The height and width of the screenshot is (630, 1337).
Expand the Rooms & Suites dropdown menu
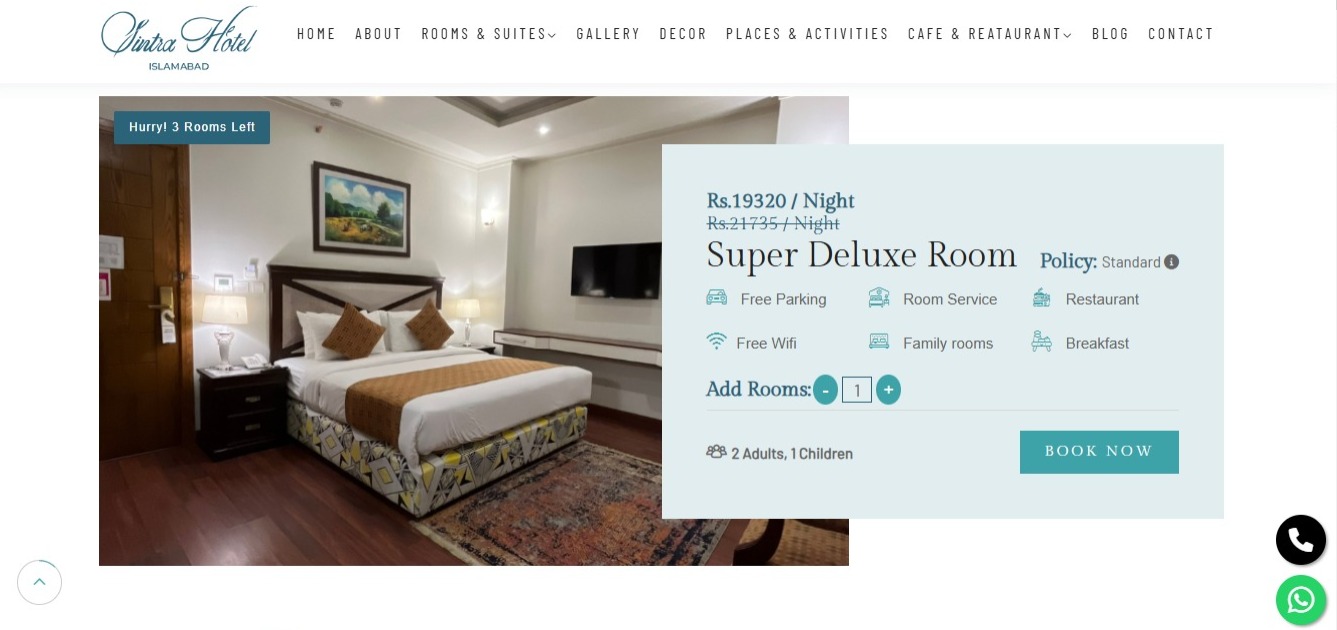488,34
